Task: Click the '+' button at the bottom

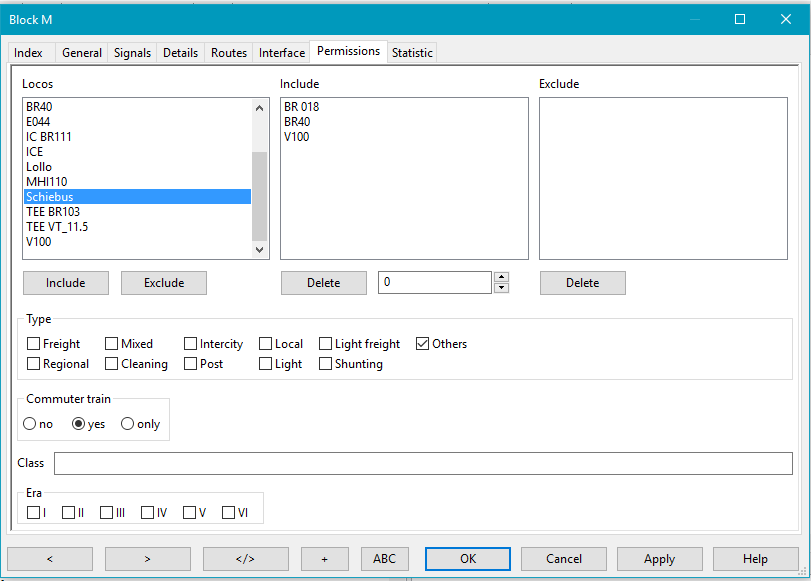Action: pos(328,559)
